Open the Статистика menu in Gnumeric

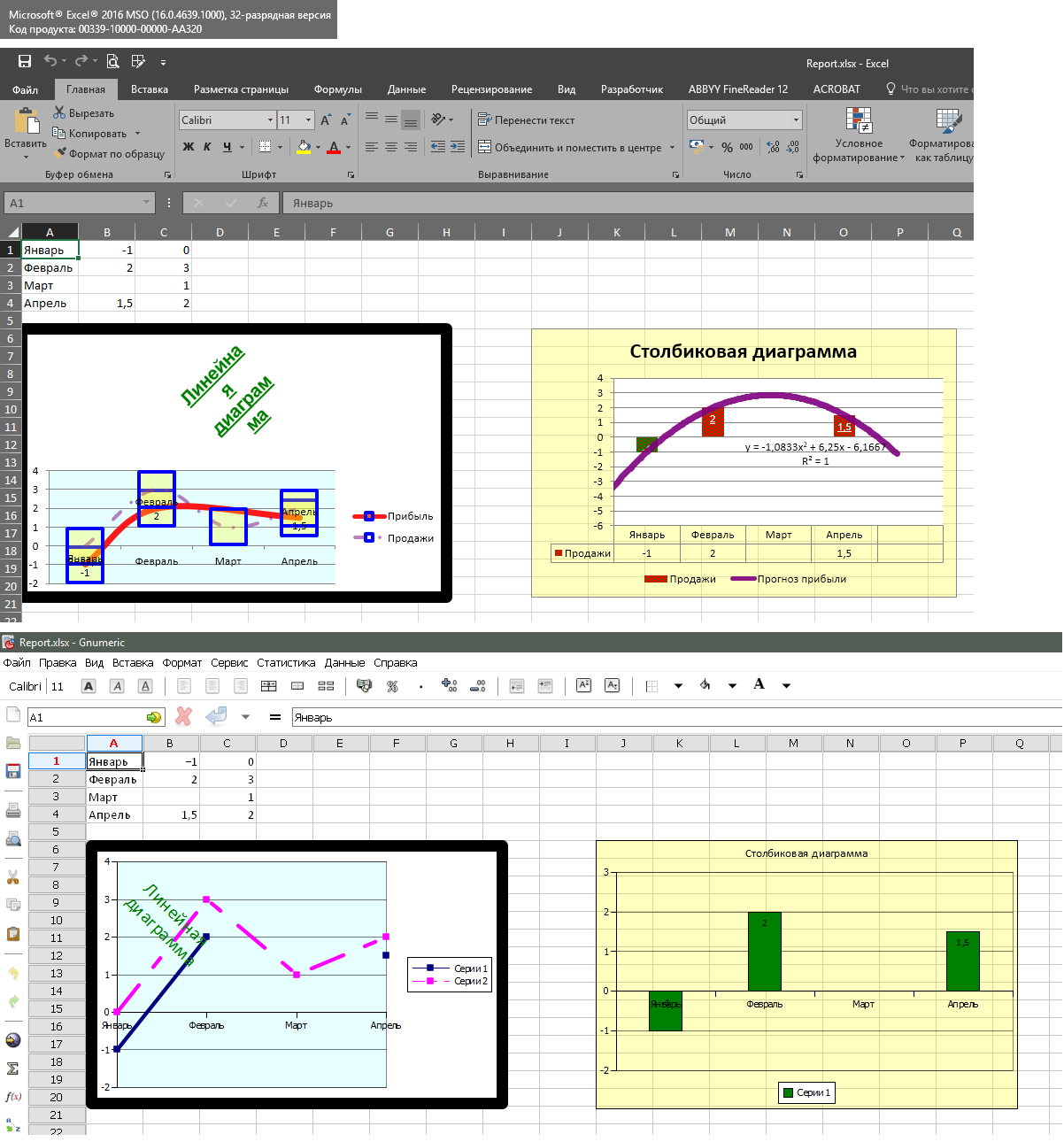pyautogui.click(x=286, y=663)
